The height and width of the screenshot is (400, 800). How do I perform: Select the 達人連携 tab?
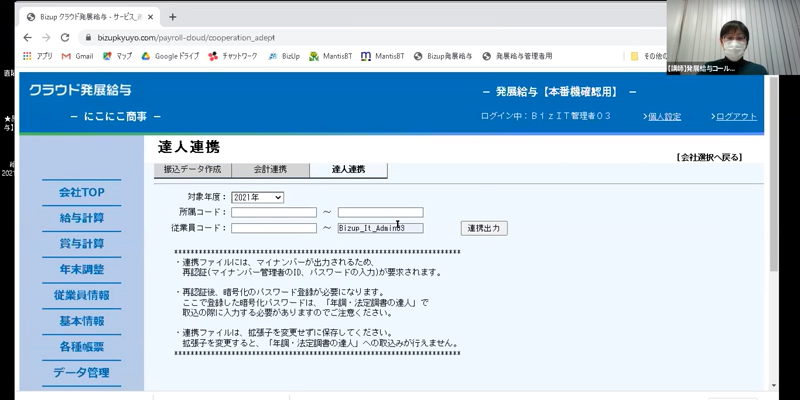click(348, 170)
